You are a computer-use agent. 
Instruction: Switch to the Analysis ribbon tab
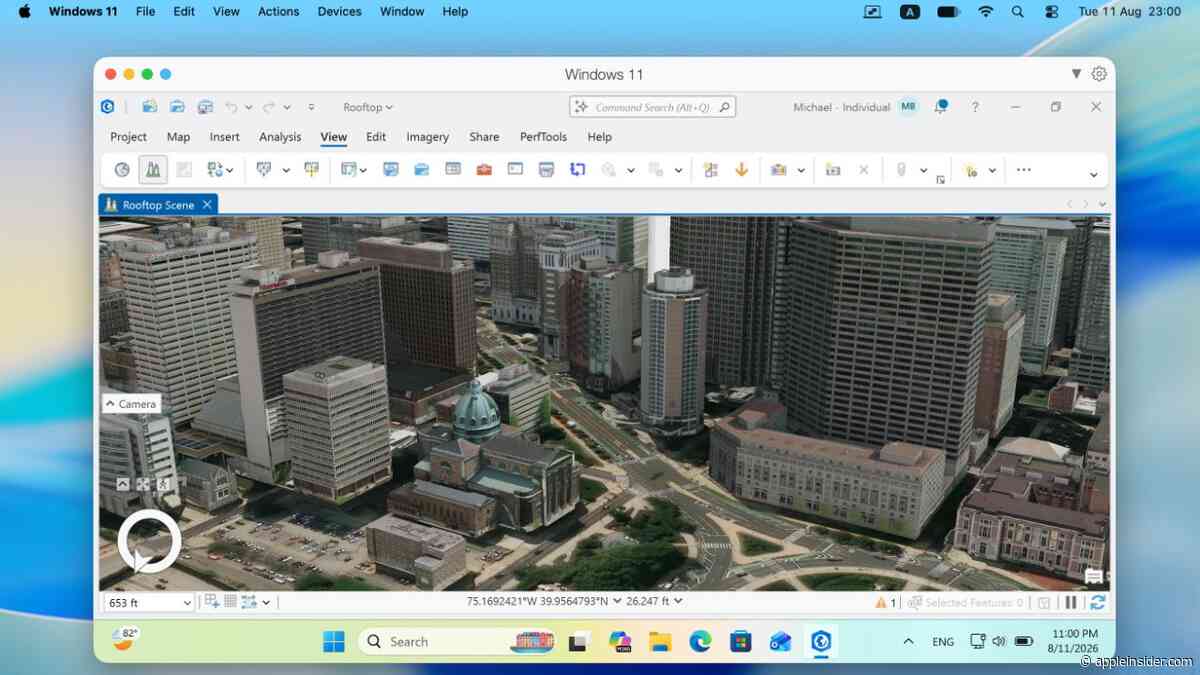pos(280,137)
